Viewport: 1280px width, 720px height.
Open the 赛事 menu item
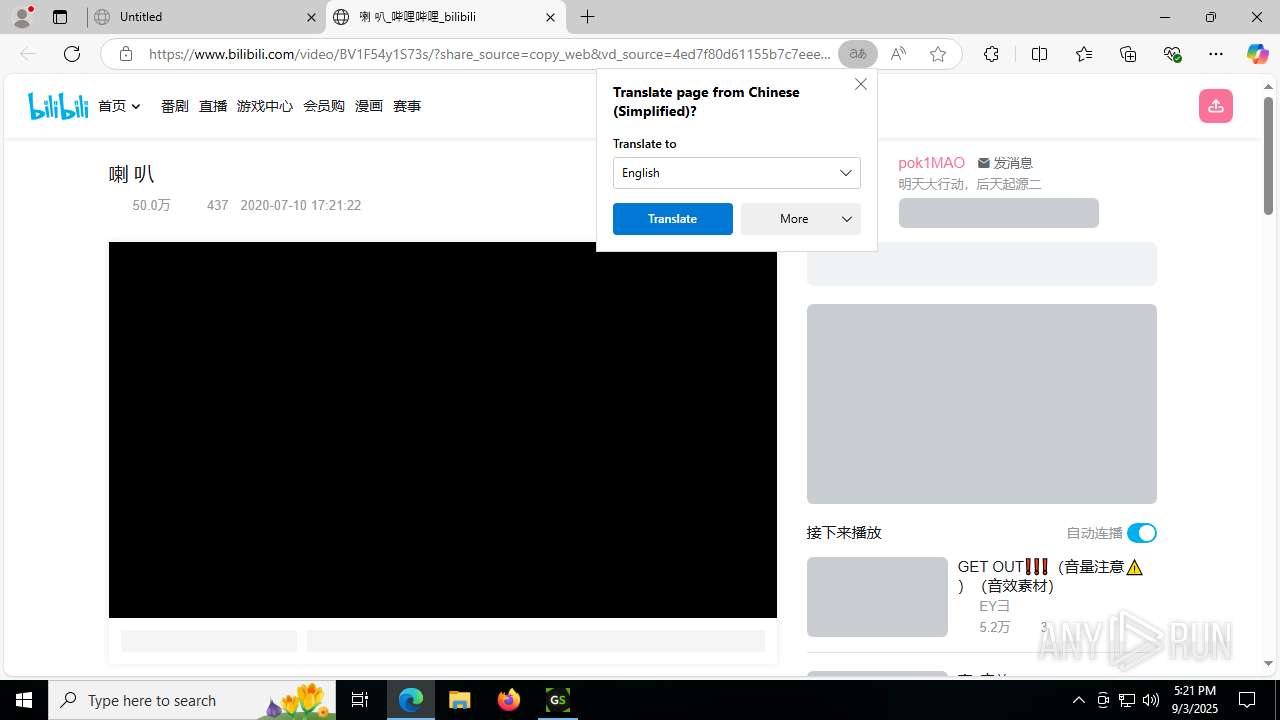407,106
